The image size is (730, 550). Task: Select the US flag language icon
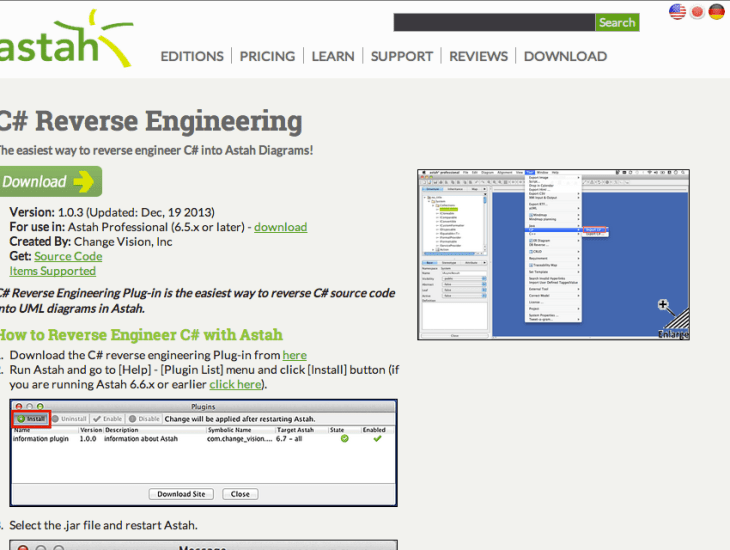point(677,12)
